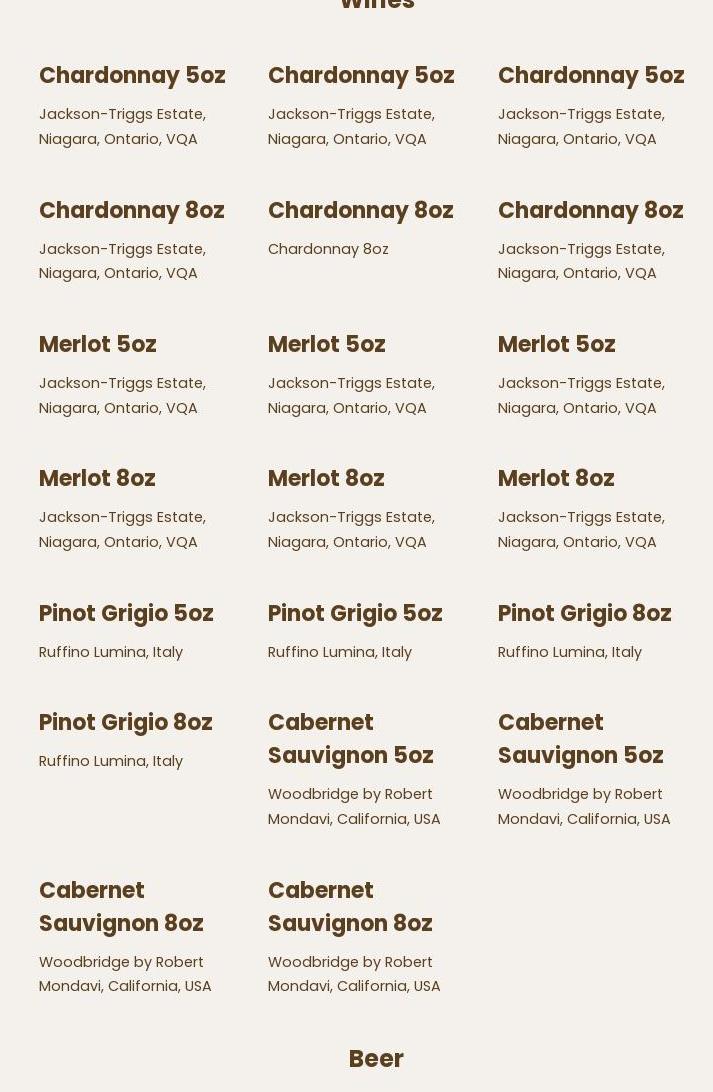Screen dimensions: 713x1092
Task: Click Ruffino Lumina text under Pinot Grigio 8oz above Cabernet
Action: [x=569, y=652]
